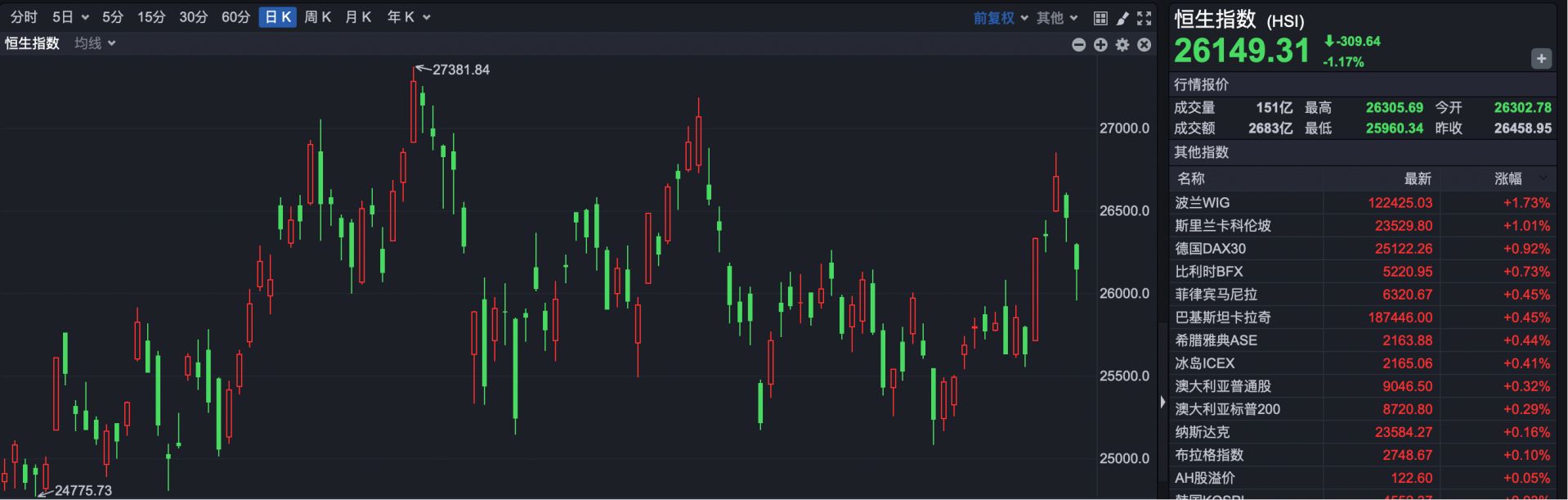Open chart settings gear icon
The image size is (1568, 500).
coord(1122,45)
